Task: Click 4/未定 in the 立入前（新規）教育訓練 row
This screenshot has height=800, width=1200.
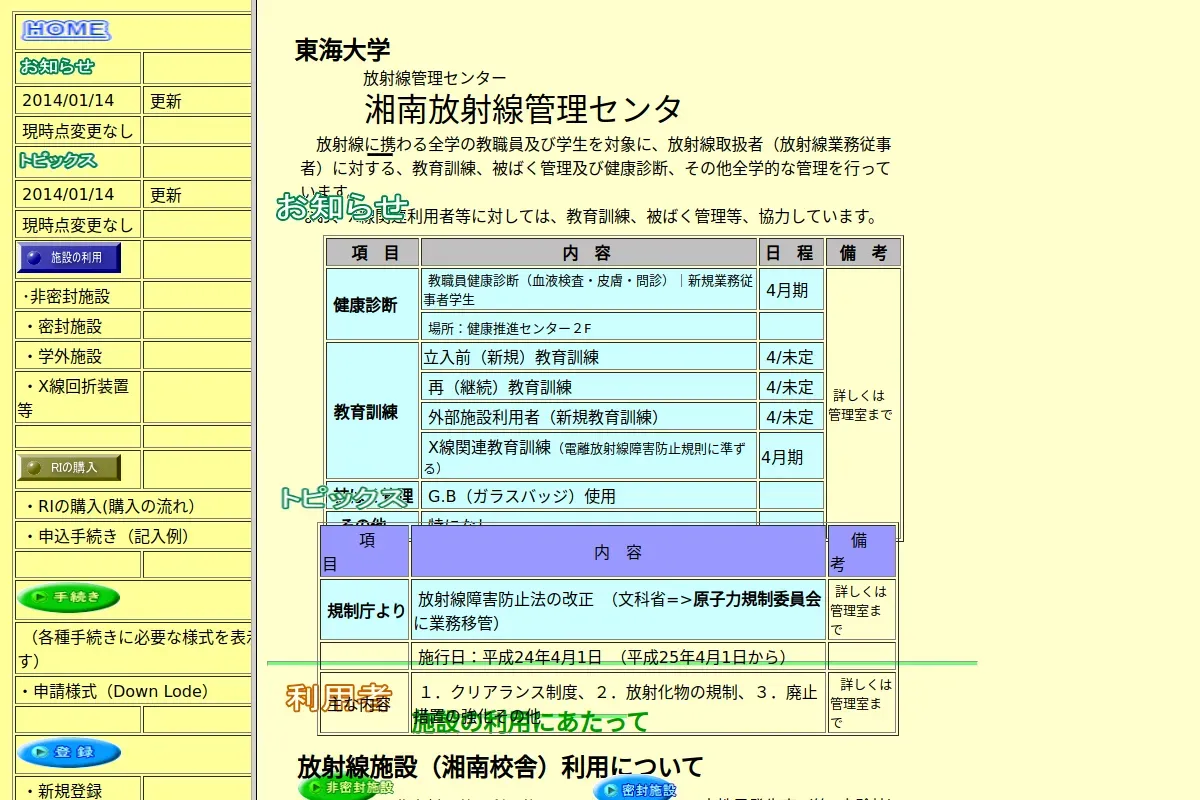Action: point(792,357)
